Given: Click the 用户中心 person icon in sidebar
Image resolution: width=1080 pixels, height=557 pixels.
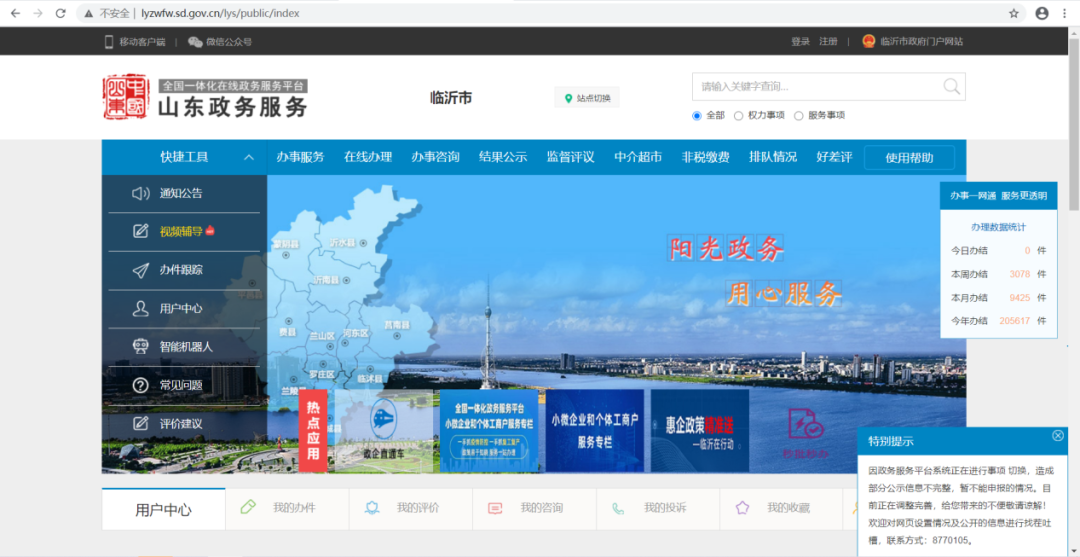Looking at the screenshot, I should (141, 309).
